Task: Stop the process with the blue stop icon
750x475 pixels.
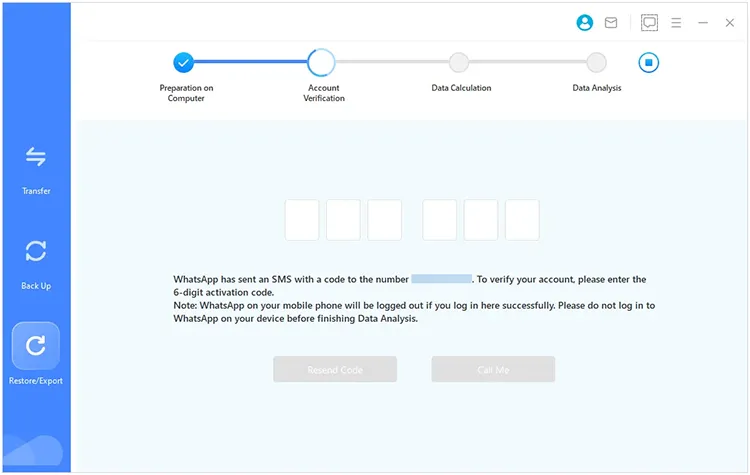Action: [x=649, y=63]
